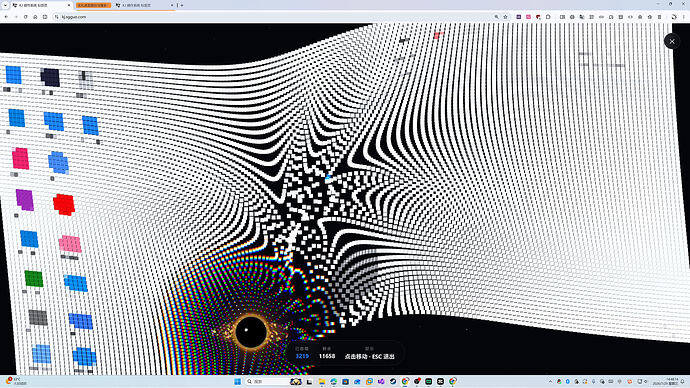
Task: Click the address bar showing kj.sgguo.com
Action: tap(273, 17)
